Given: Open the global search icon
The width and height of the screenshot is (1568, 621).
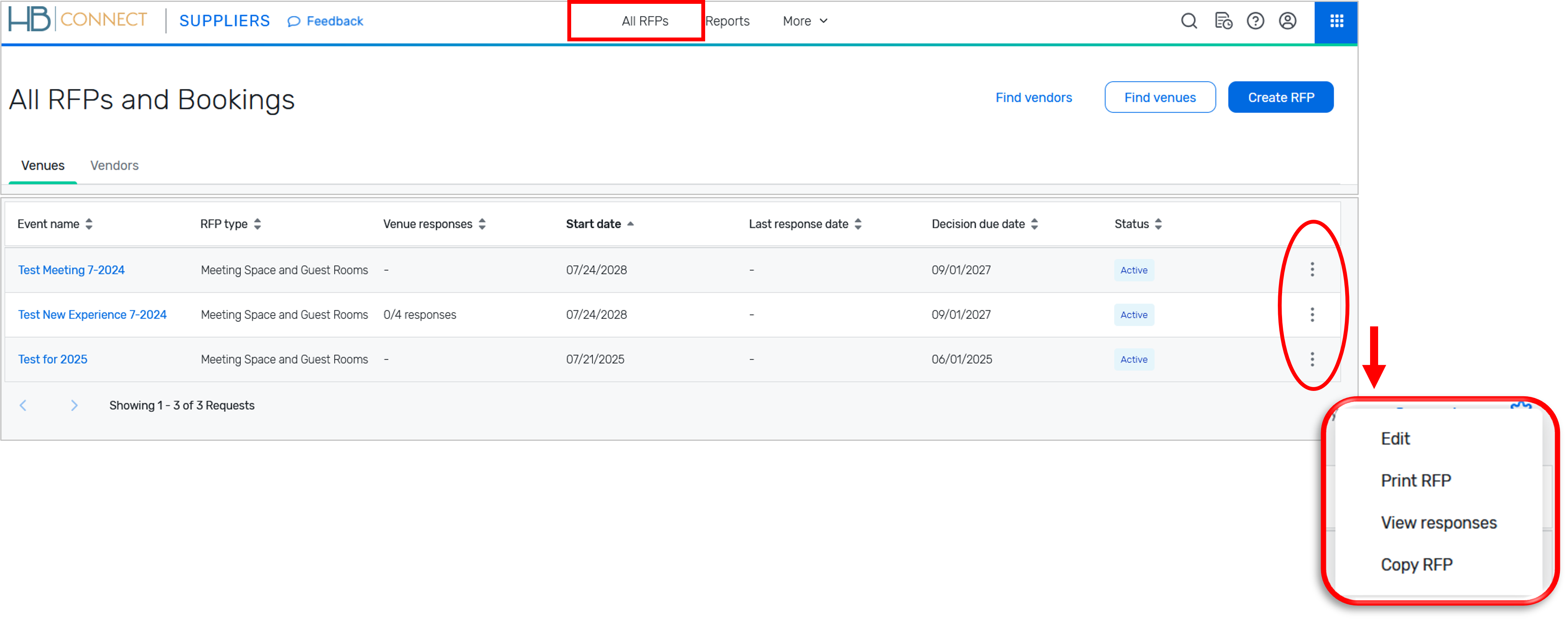Looking at the screenshot, I should coord(1189,21).
